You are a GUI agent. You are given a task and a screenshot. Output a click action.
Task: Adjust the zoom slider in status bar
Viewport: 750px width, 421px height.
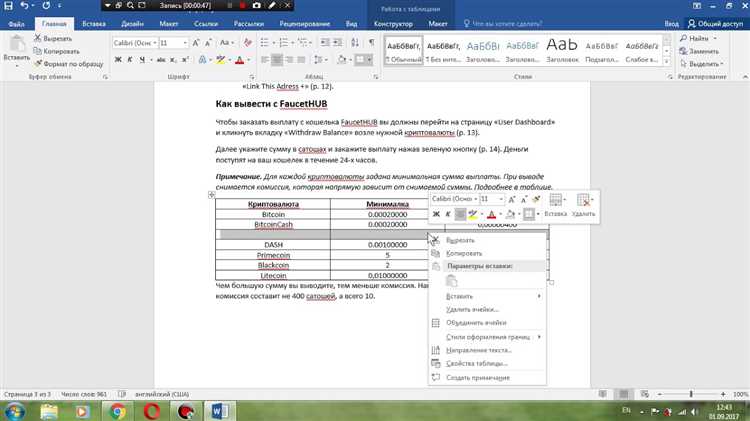[691, 394]
